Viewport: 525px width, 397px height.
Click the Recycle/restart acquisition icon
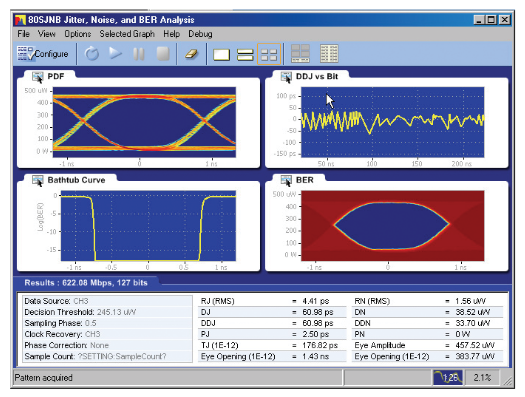click(92, 54)
